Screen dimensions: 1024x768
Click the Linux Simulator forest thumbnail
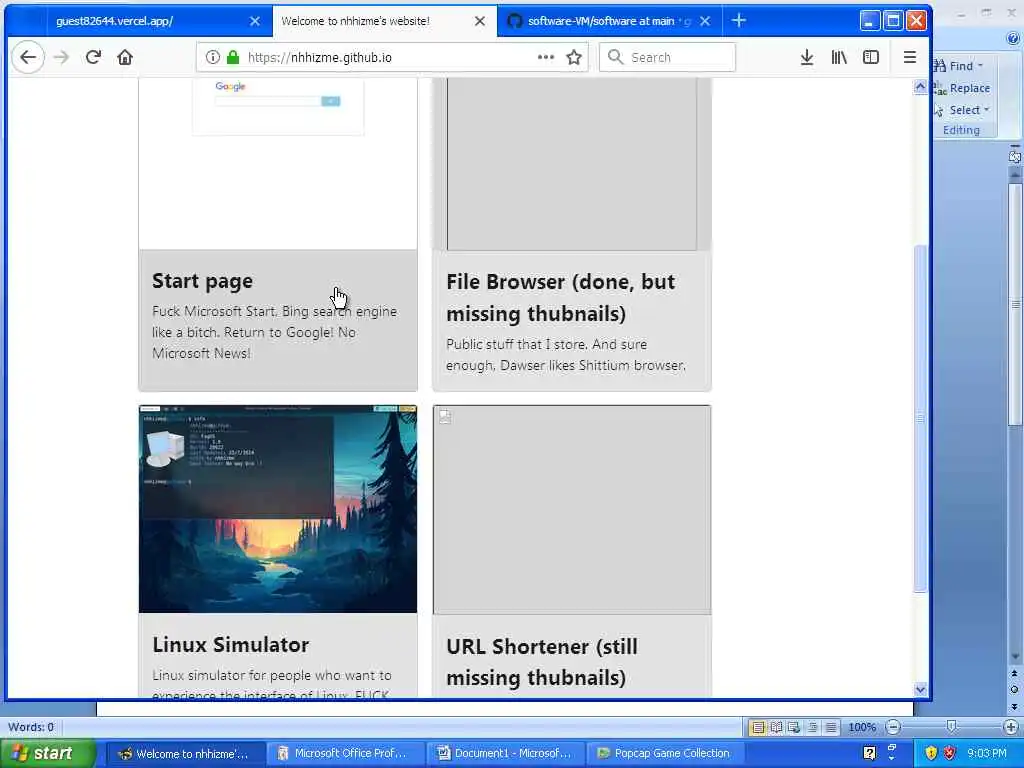[x=278, y=509]
